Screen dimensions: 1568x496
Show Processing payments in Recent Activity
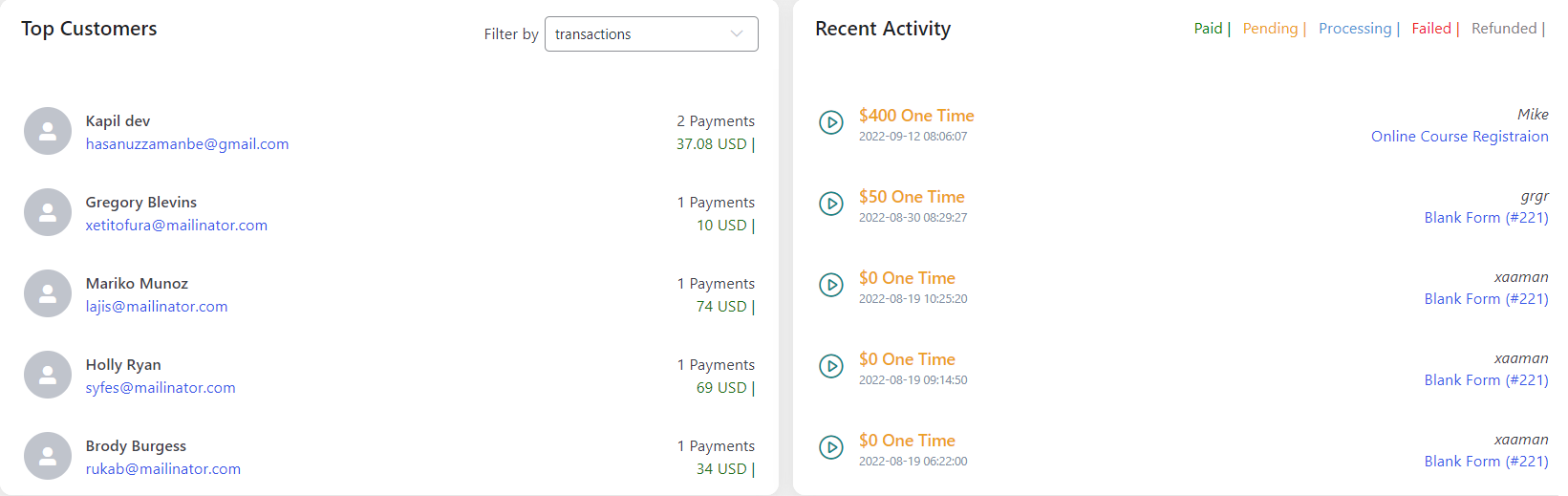point(1355,29)
